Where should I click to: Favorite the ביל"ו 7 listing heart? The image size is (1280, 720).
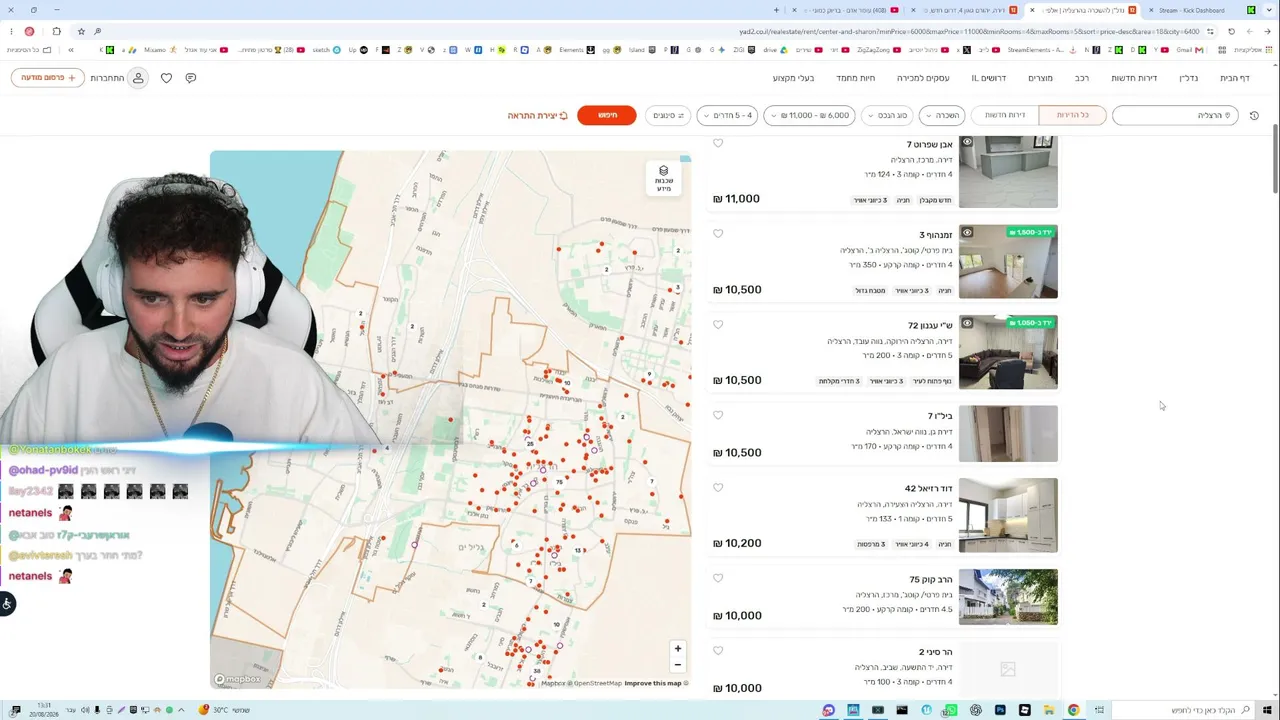(x=718, y=415)
